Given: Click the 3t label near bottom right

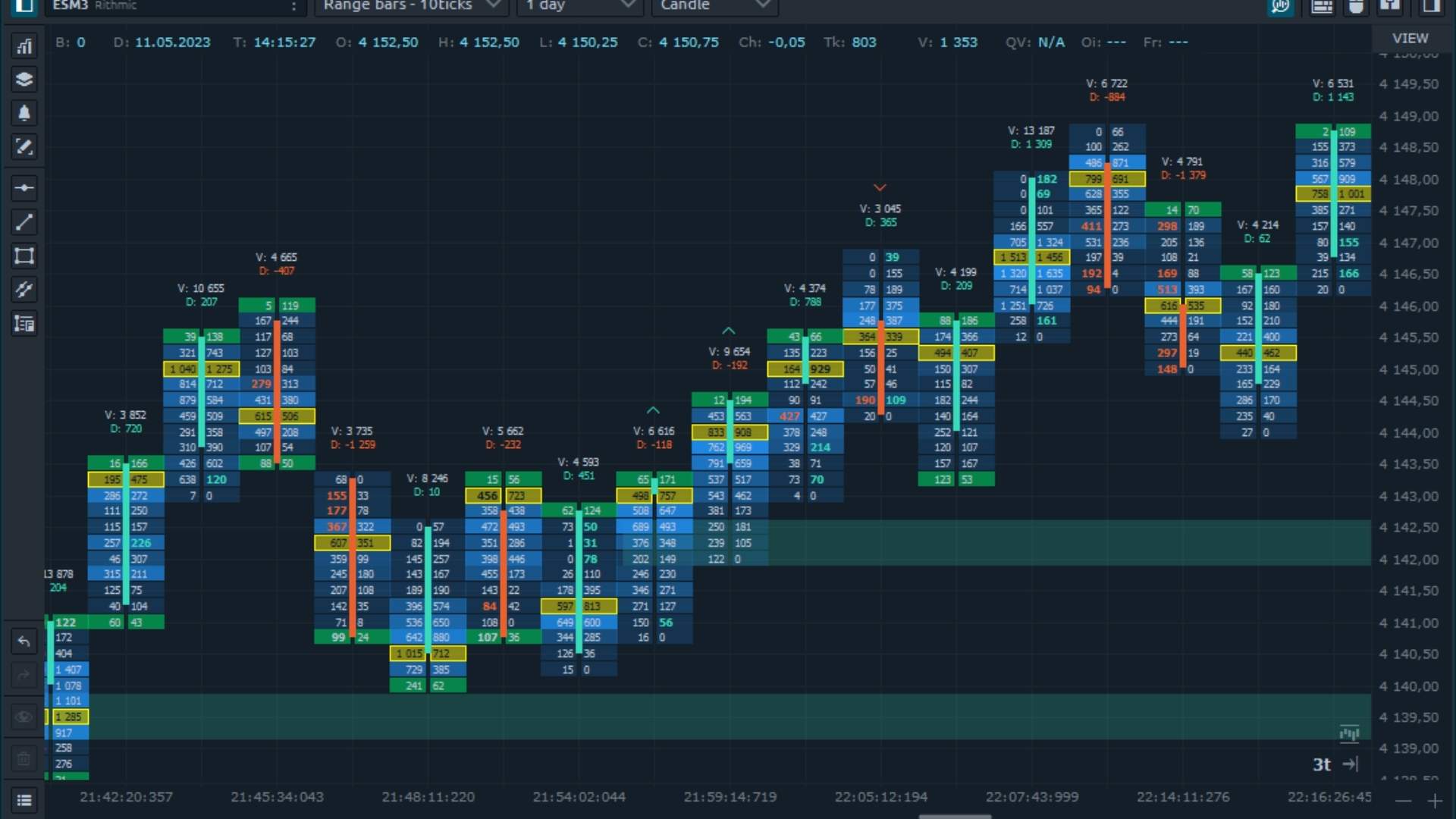Looking at the screenshot, I should [x=1321, y=764].
